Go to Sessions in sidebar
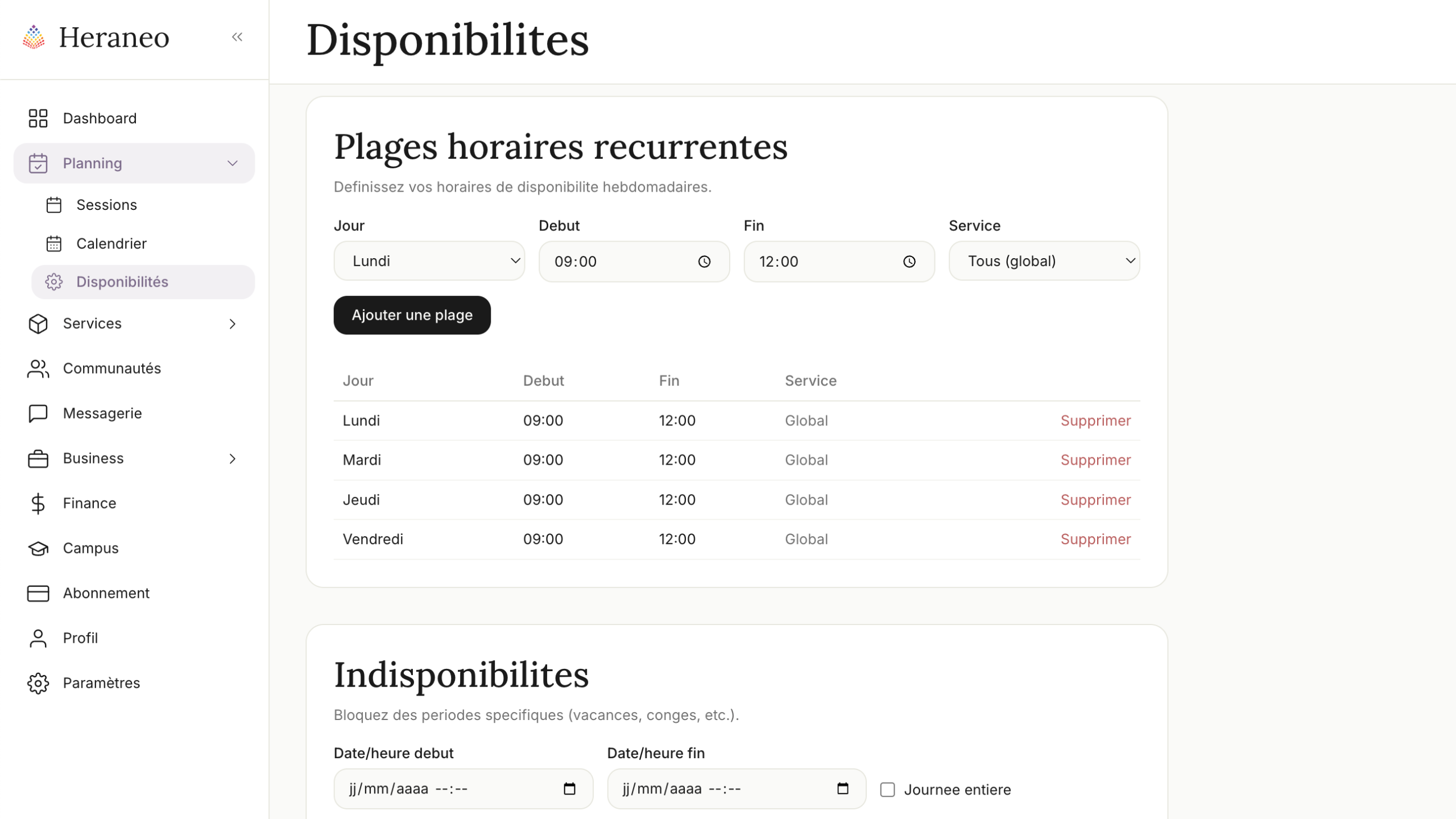The height and width of the screenshot is (819, 1456). (x=106, y=205)
